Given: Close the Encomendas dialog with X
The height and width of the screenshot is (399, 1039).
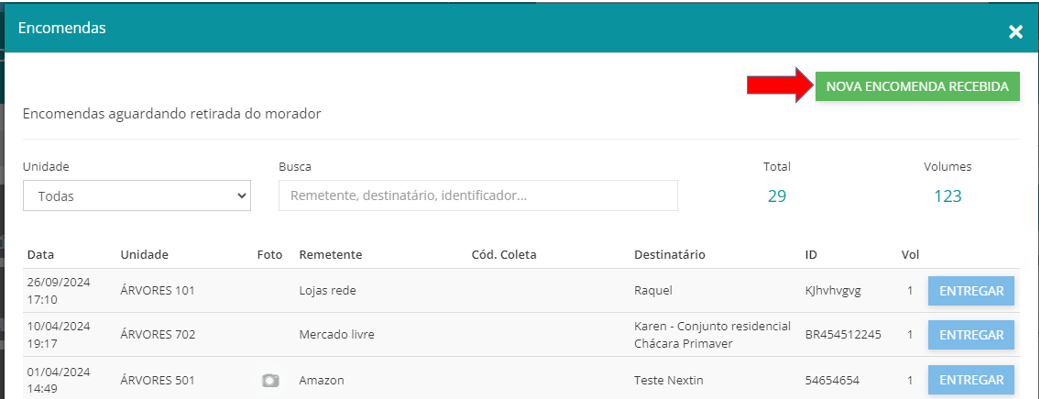Looking at the screenshot, I should pyautogui.click(x=1015, y=32).
